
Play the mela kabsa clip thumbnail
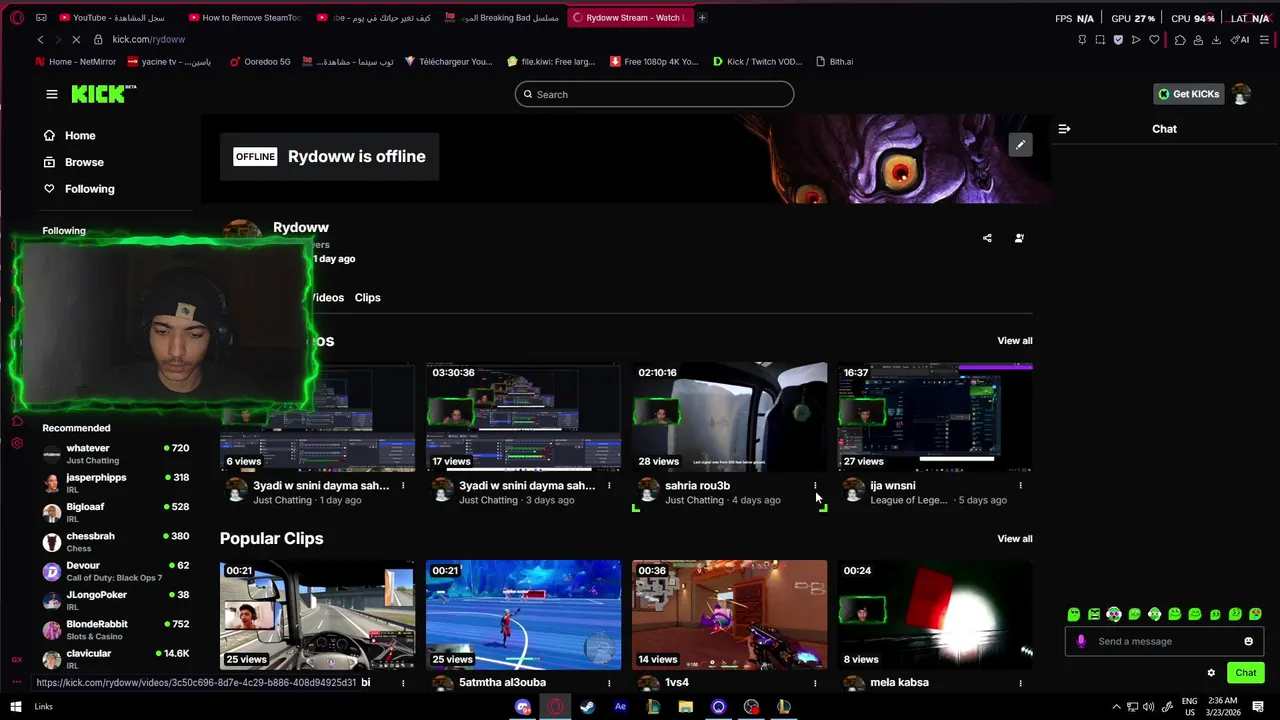[x=935, y=615]
